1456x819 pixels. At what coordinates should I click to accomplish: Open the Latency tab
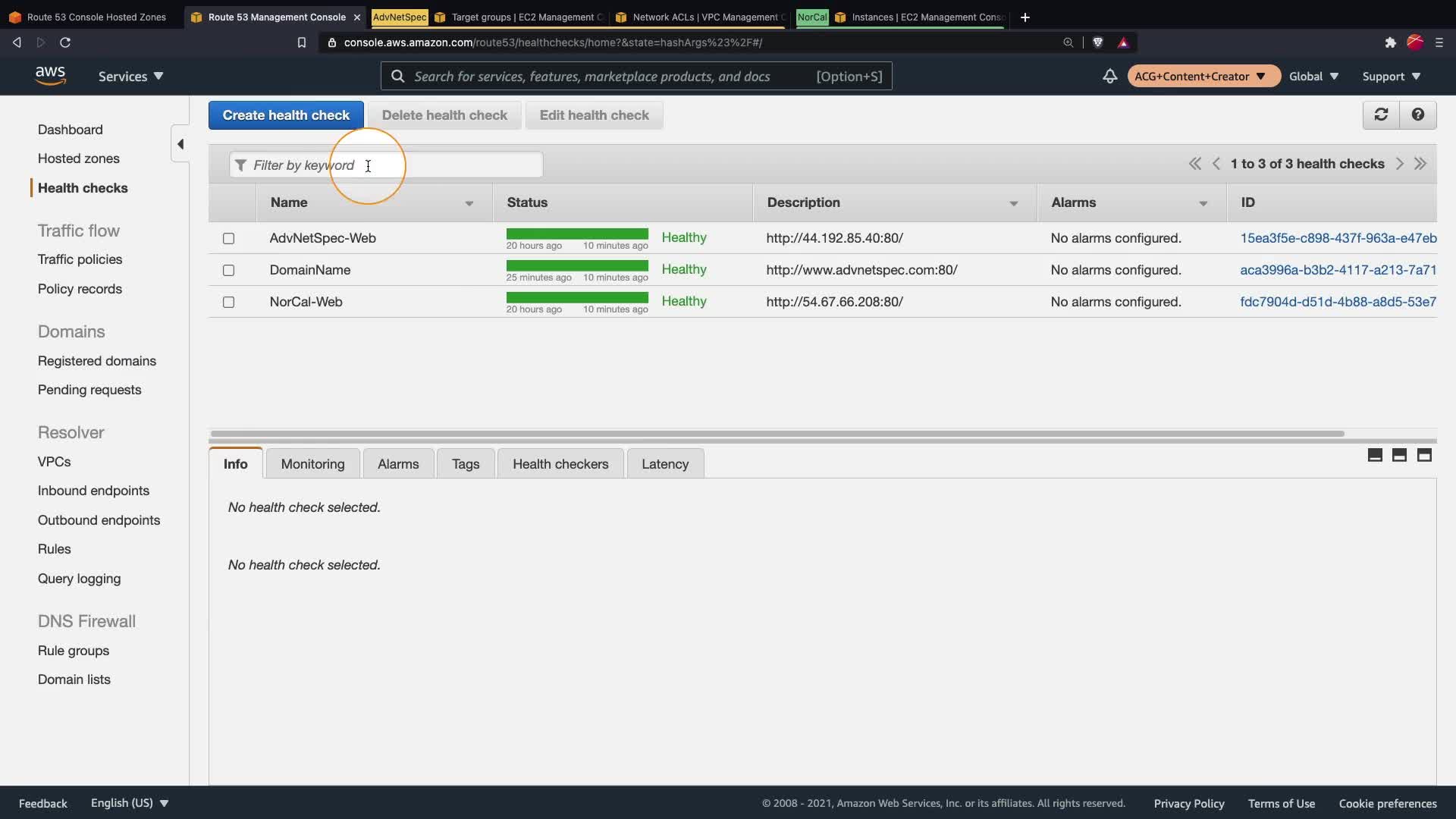click(664, 464)
